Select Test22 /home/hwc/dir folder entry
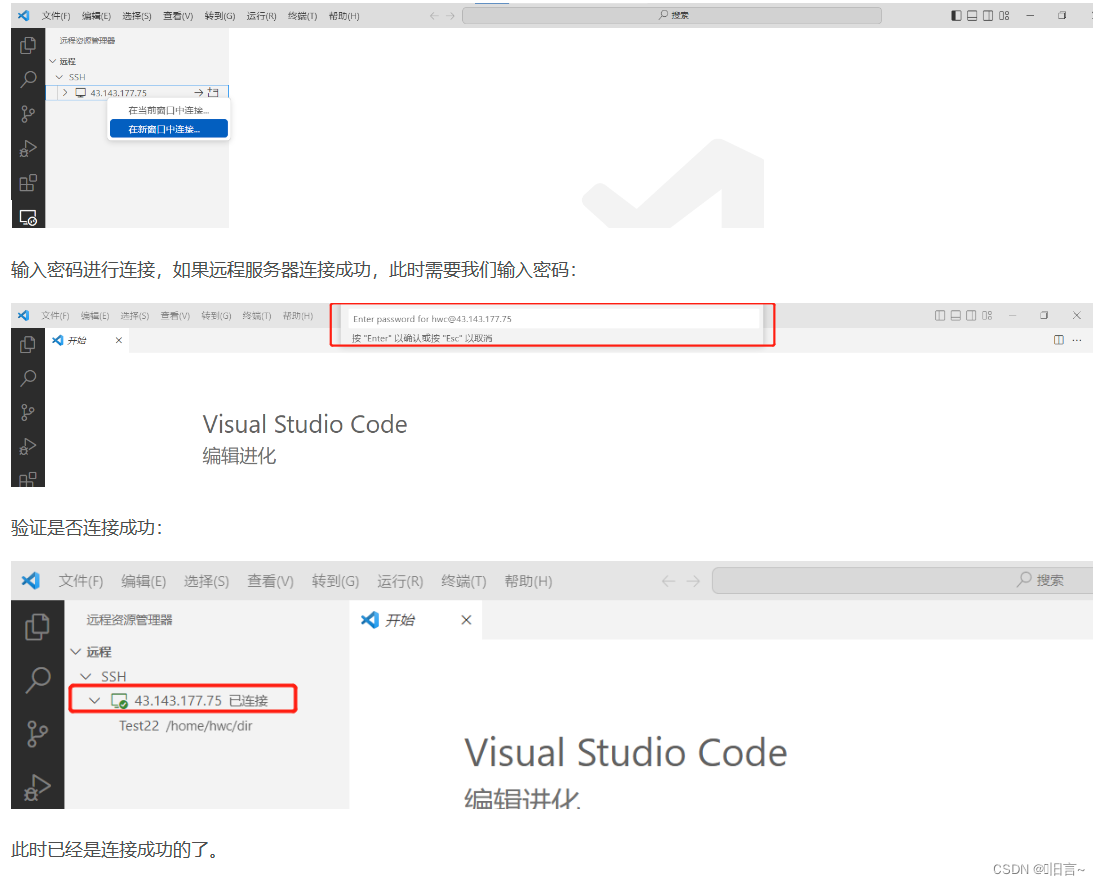1100x885 pixels. [x=185, y=726]
